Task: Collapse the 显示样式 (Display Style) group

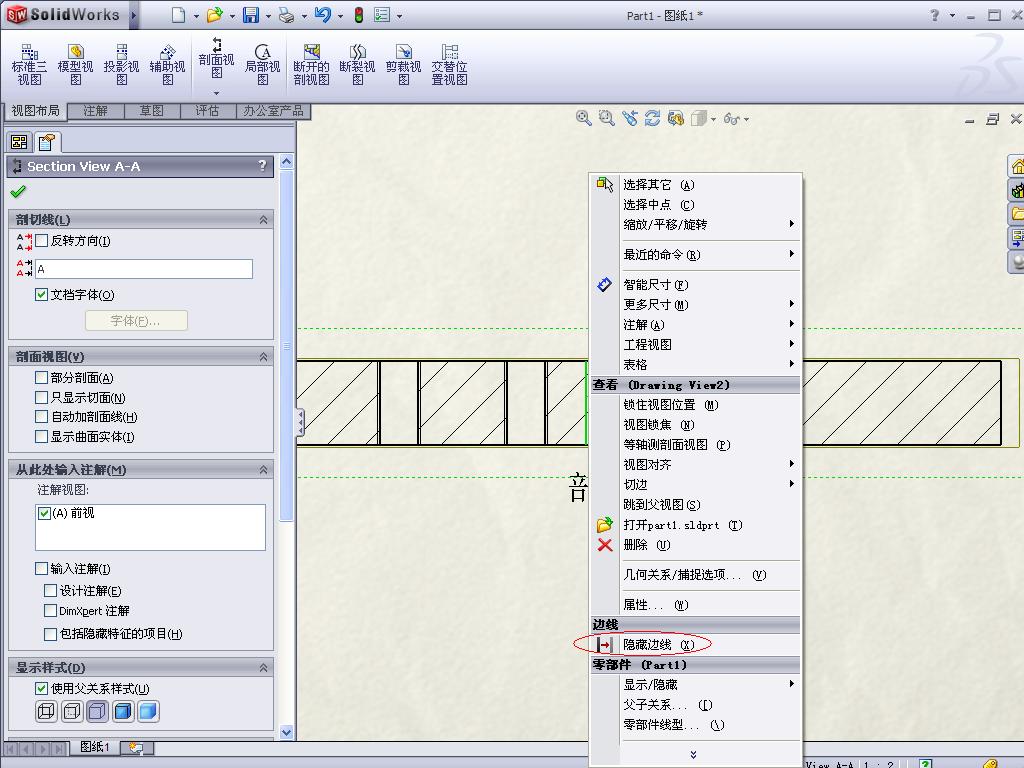Action: [x=263, y=667]
